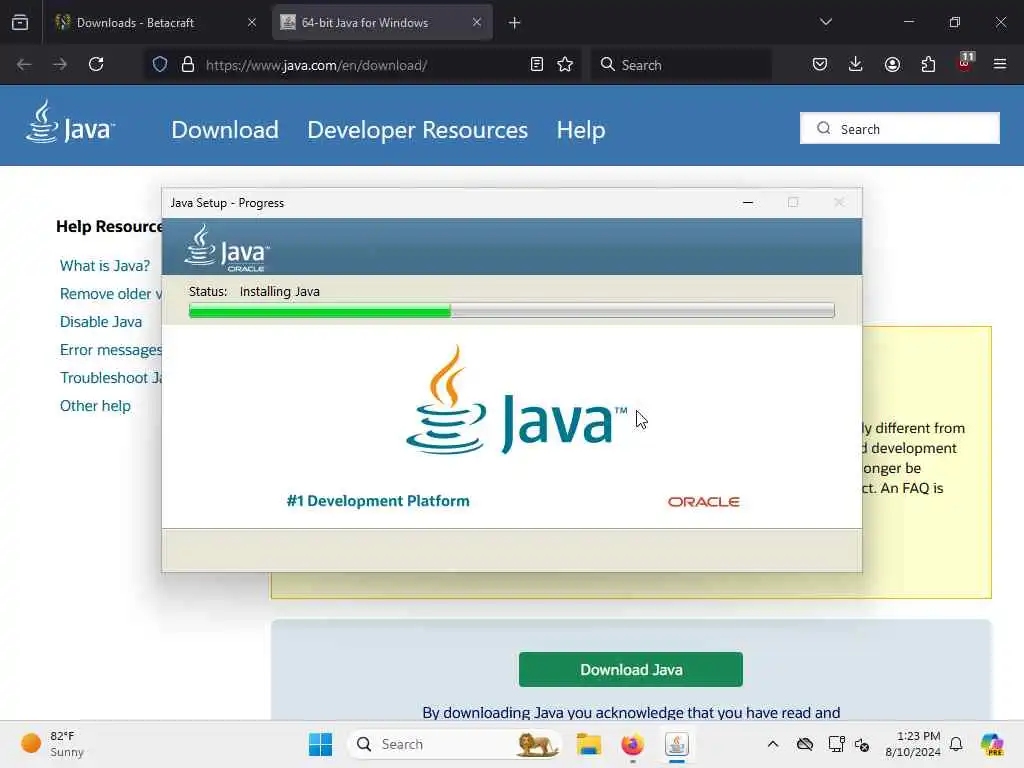Click the display/network tray icon
Screen dimensions: 1024x768
(x=836, y=744)
